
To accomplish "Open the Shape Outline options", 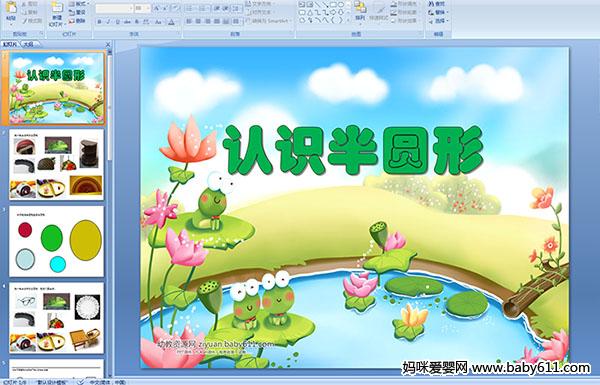I will (x=404, y=12).
